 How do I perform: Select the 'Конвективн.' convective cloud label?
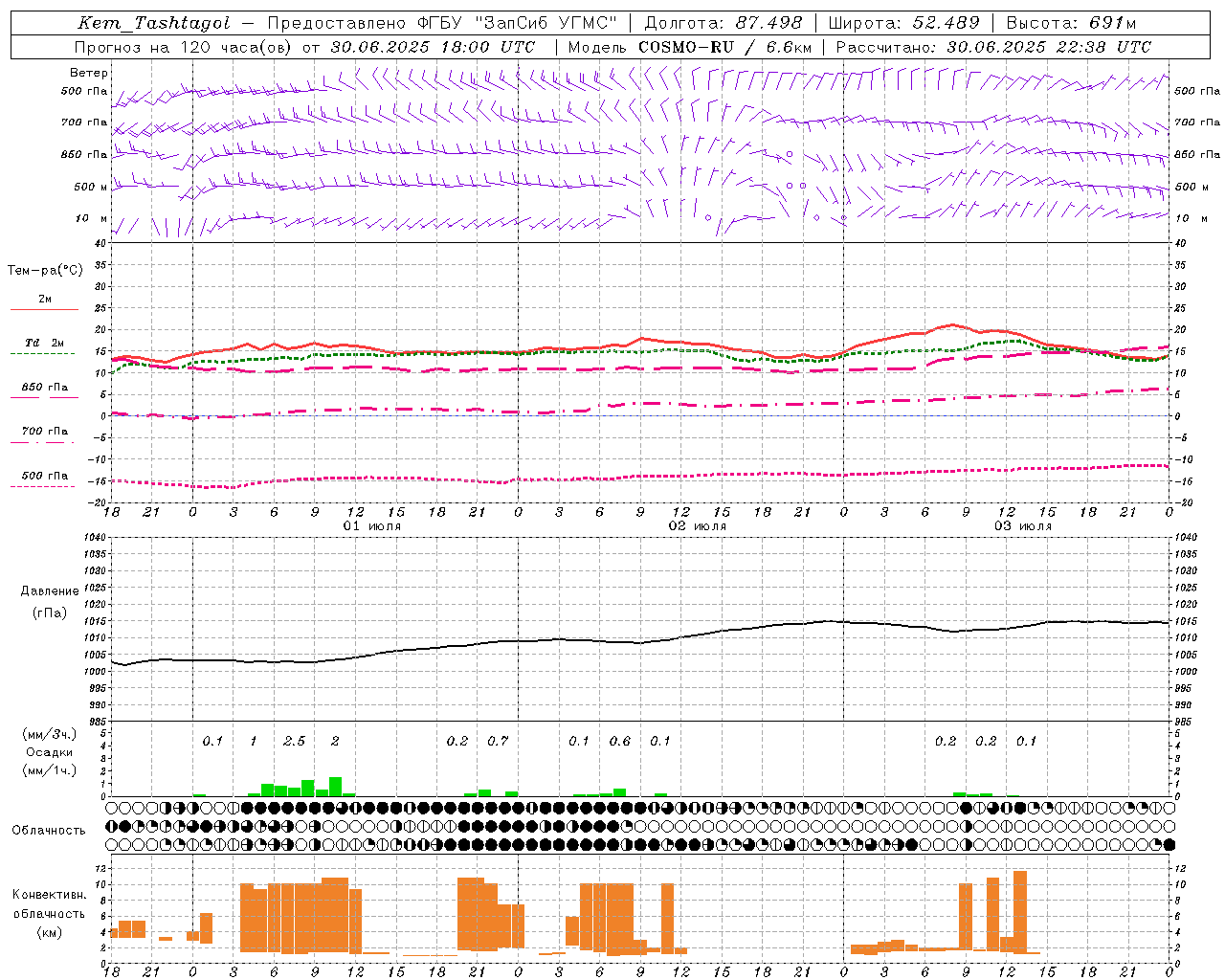[49, 895]
